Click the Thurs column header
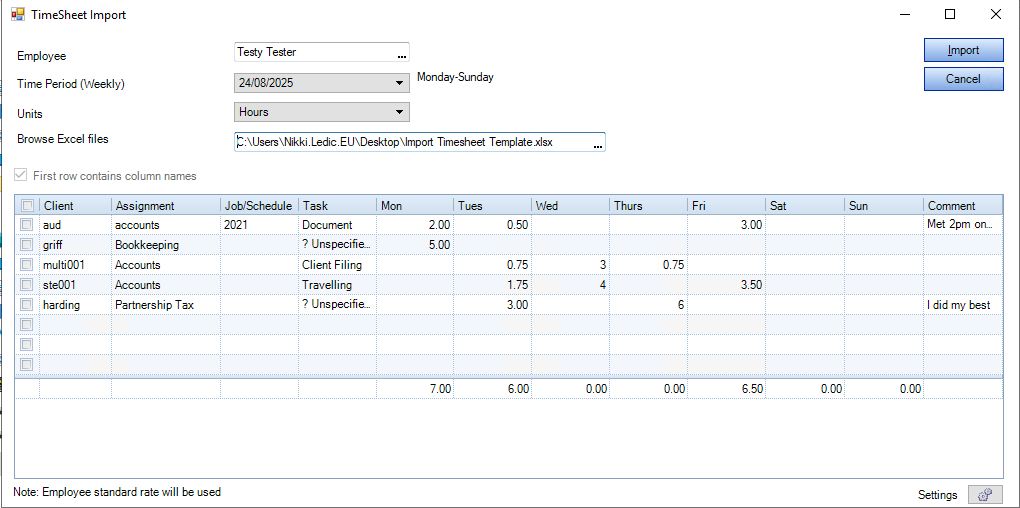 [x=649, y=206]
